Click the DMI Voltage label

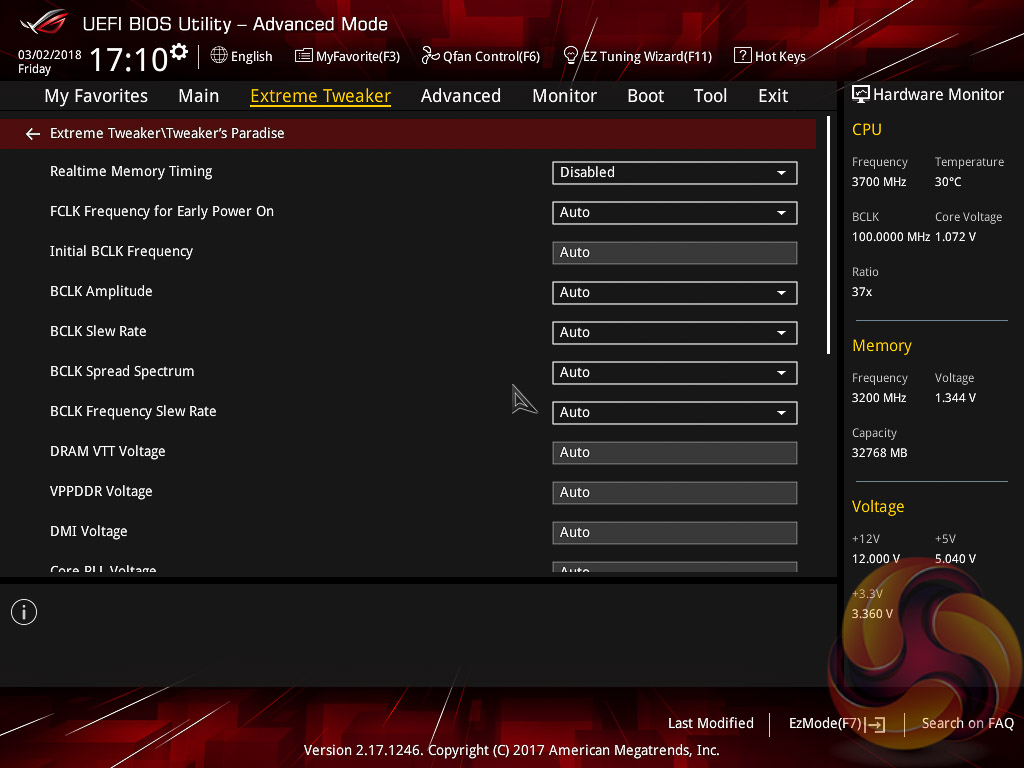pos(89,531)
